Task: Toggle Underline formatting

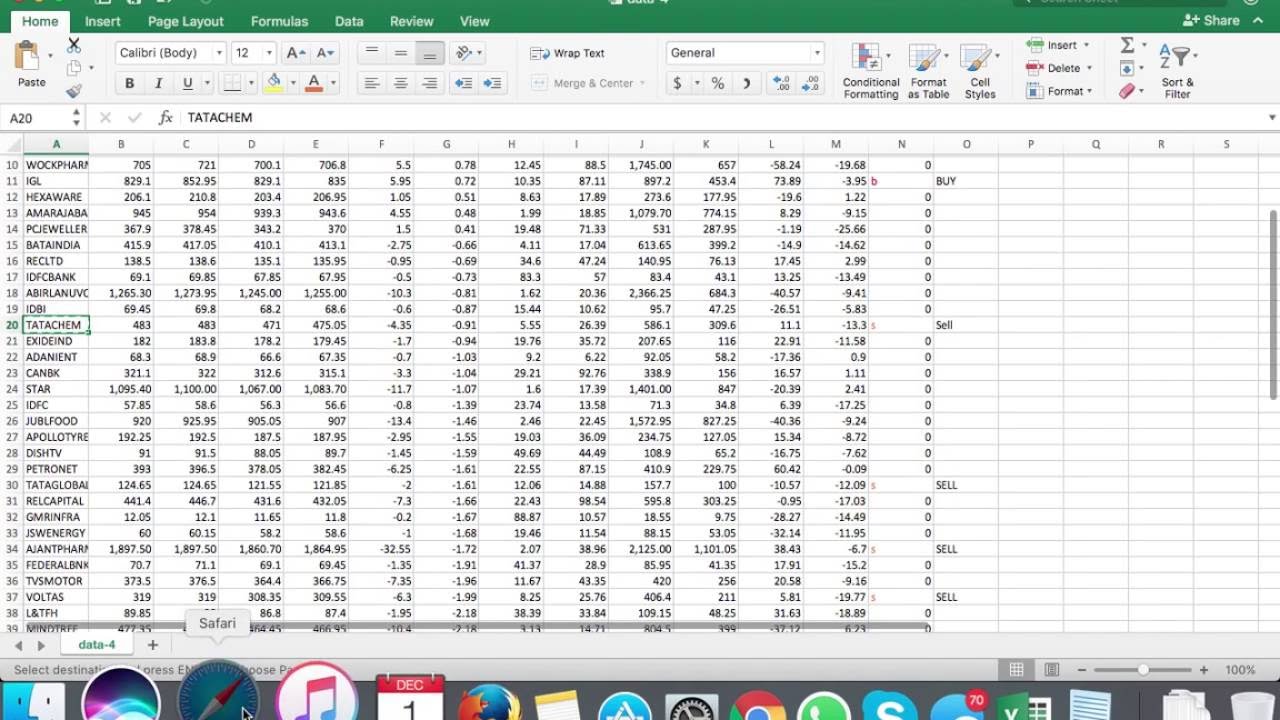Action: coord(187,83)
